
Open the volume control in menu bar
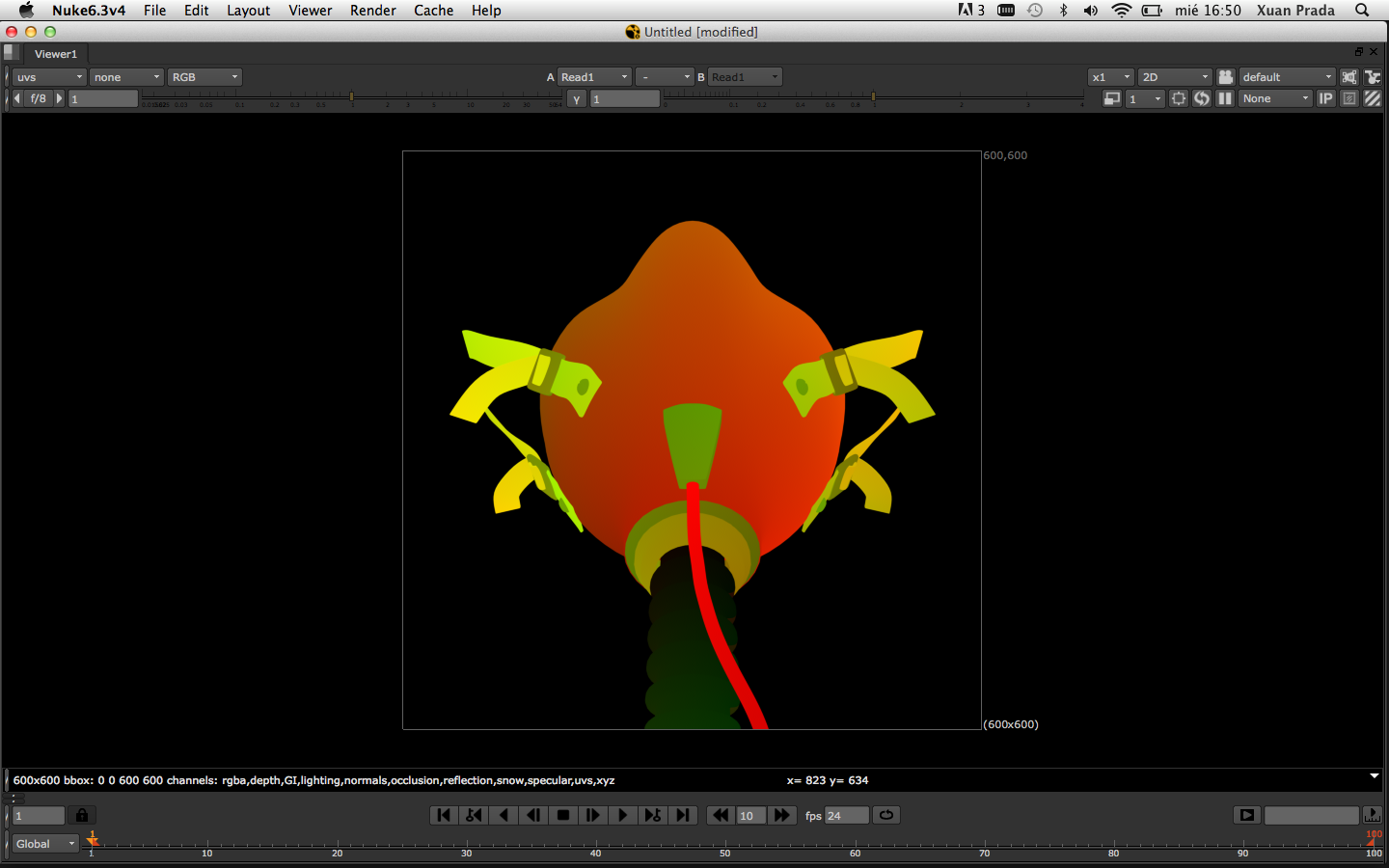[x=1090, y=11]
